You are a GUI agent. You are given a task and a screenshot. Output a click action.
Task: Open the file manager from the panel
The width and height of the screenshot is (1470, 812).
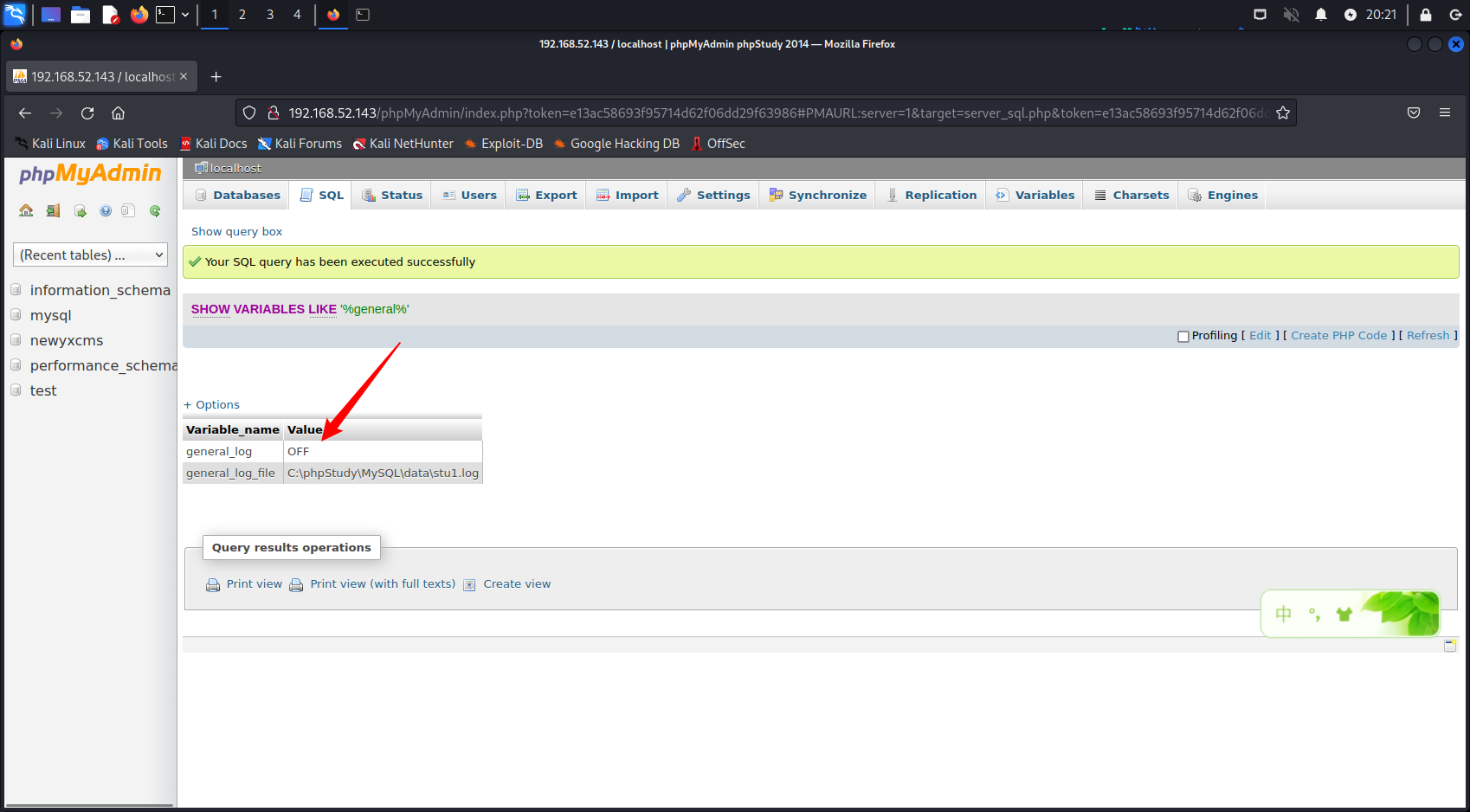[81, 15]
